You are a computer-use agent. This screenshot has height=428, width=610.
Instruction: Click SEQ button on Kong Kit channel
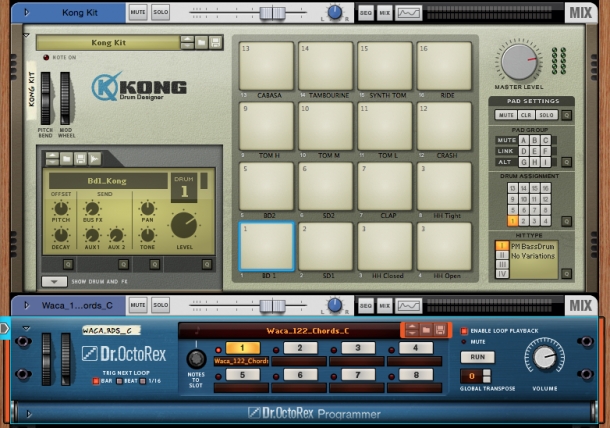[366, 13]
